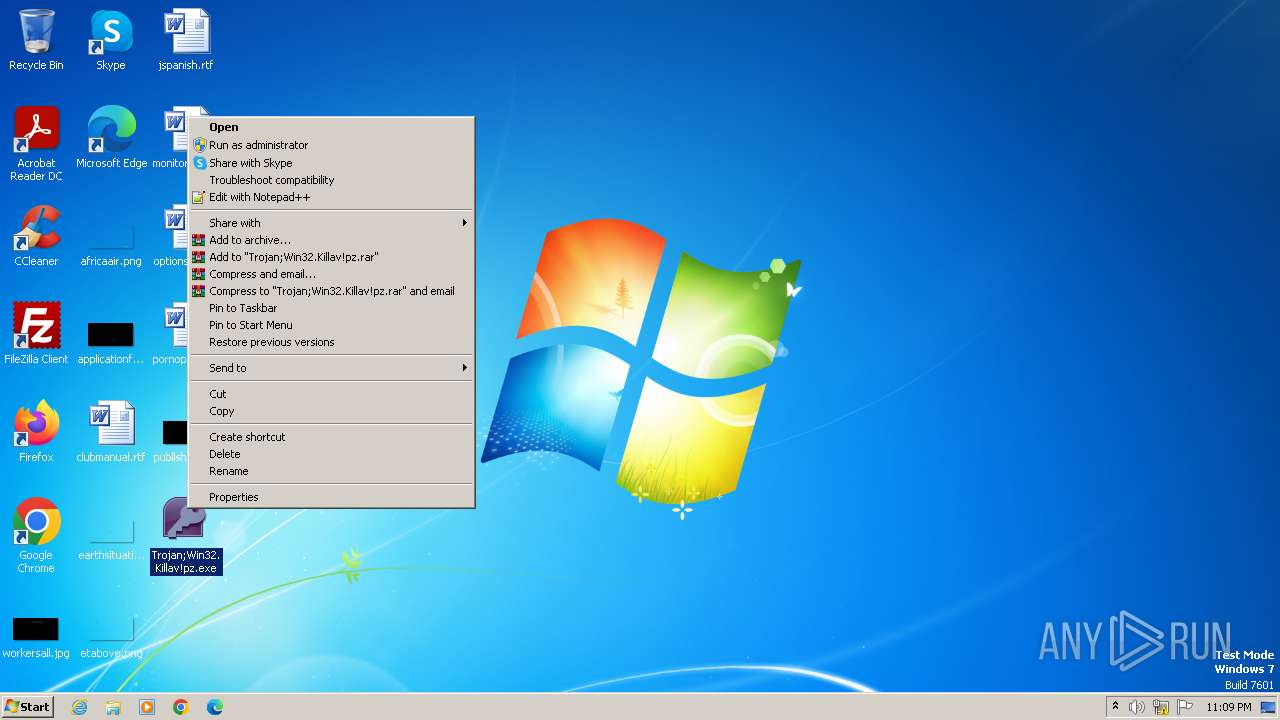This screenshot has height=720, width=1280.
Task: Choose Cut in the context menu
Action: 331,394
